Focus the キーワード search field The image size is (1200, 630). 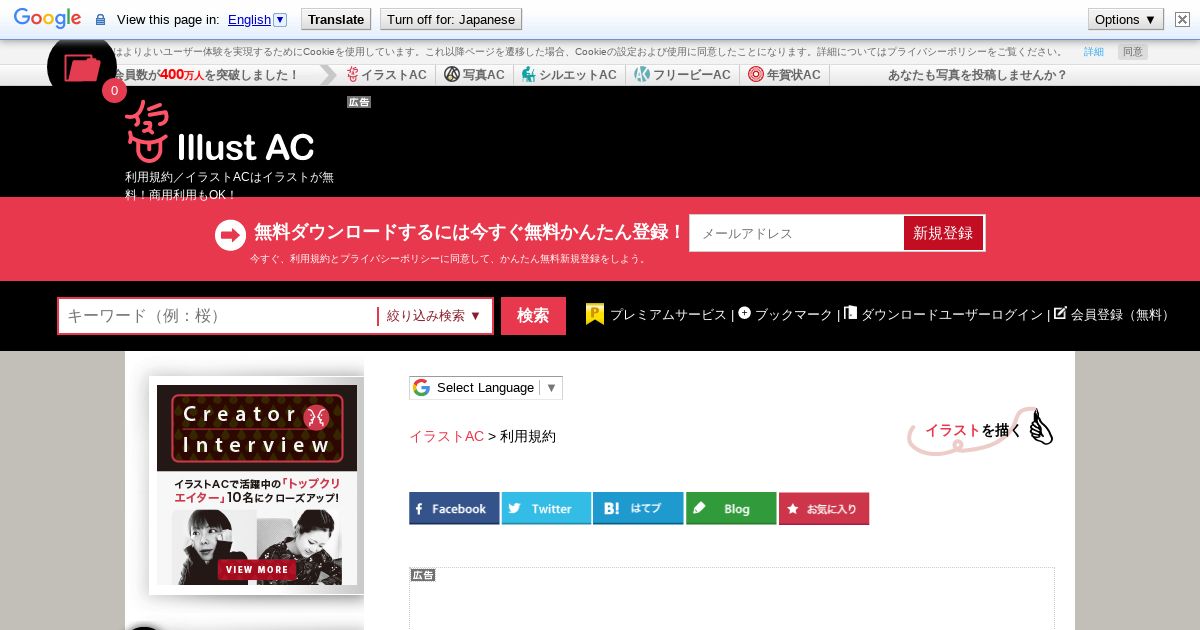[x=217, y=316]
